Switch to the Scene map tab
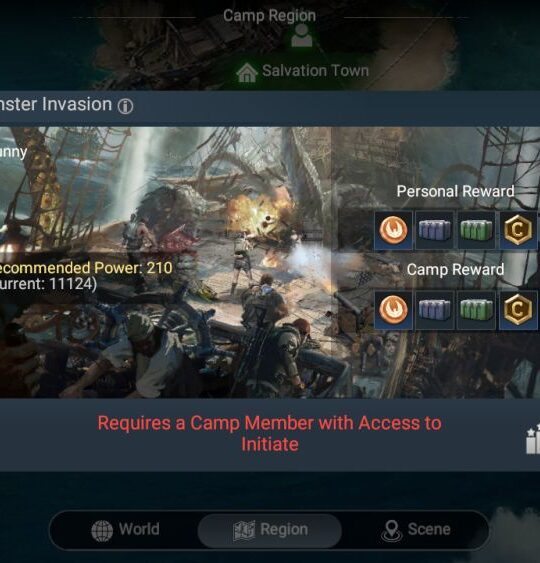 (x=416, y=530)
